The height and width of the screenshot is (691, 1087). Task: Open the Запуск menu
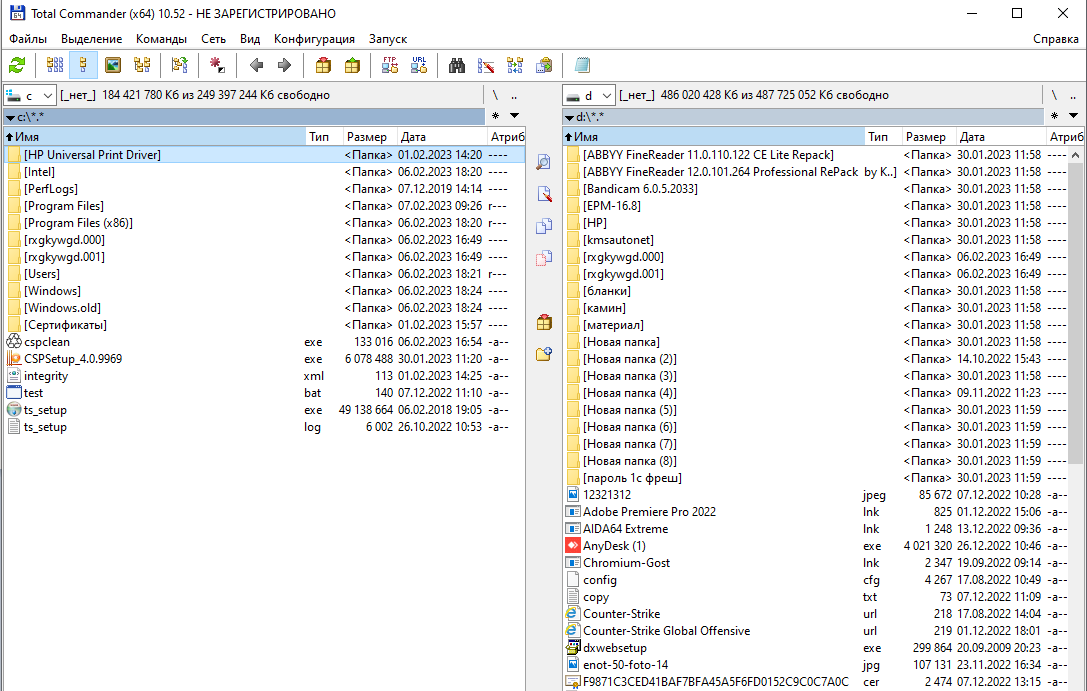pyautogui.click(x=388, y=39)
